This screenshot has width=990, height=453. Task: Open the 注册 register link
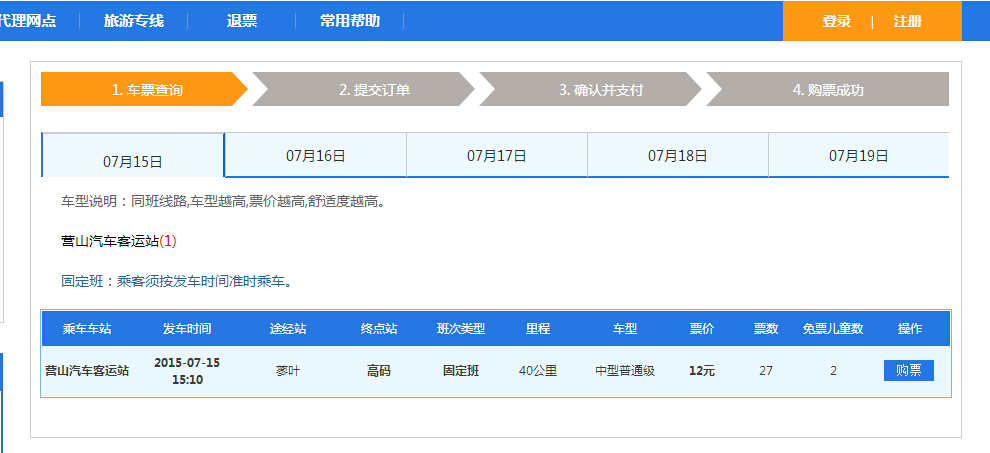pyautogui.click(x=907, y=22)
